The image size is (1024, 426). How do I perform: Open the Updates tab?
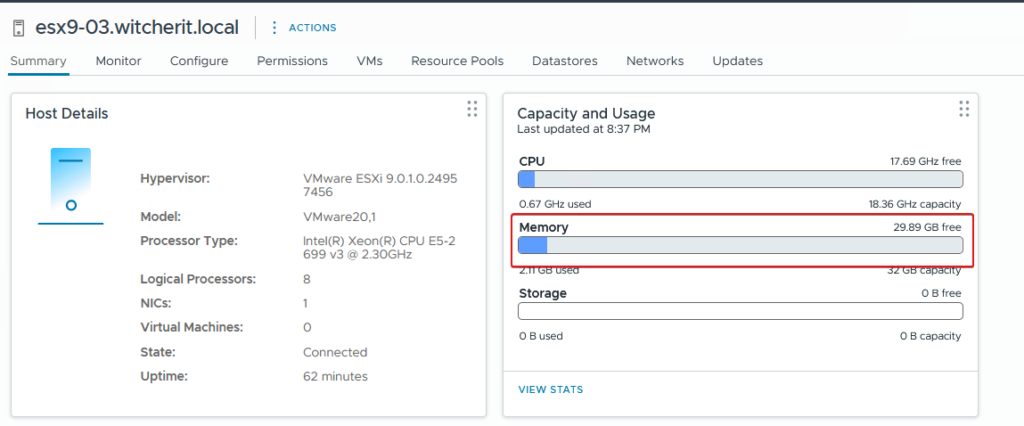(x=737, y=61)
